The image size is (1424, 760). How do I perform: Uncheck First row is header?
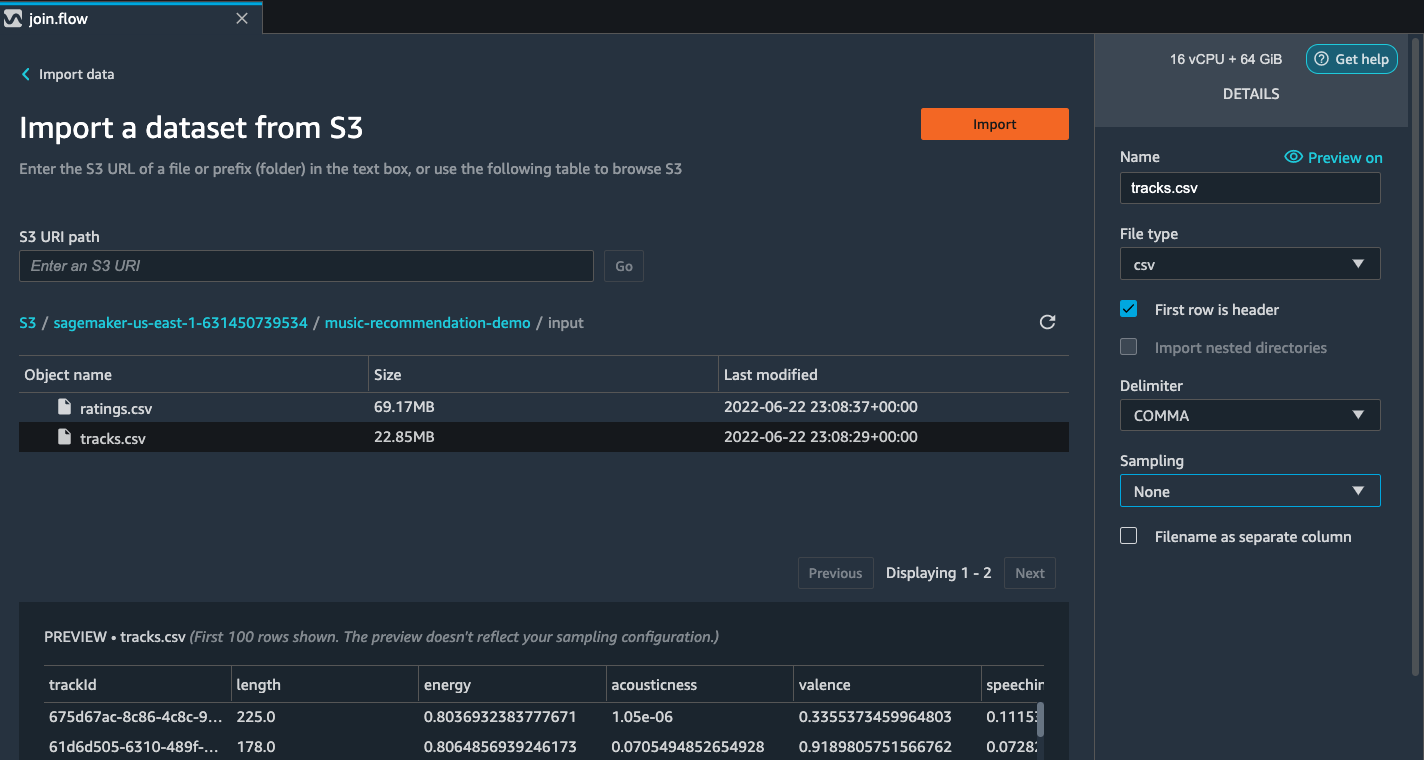click(x=1129, y=309)
